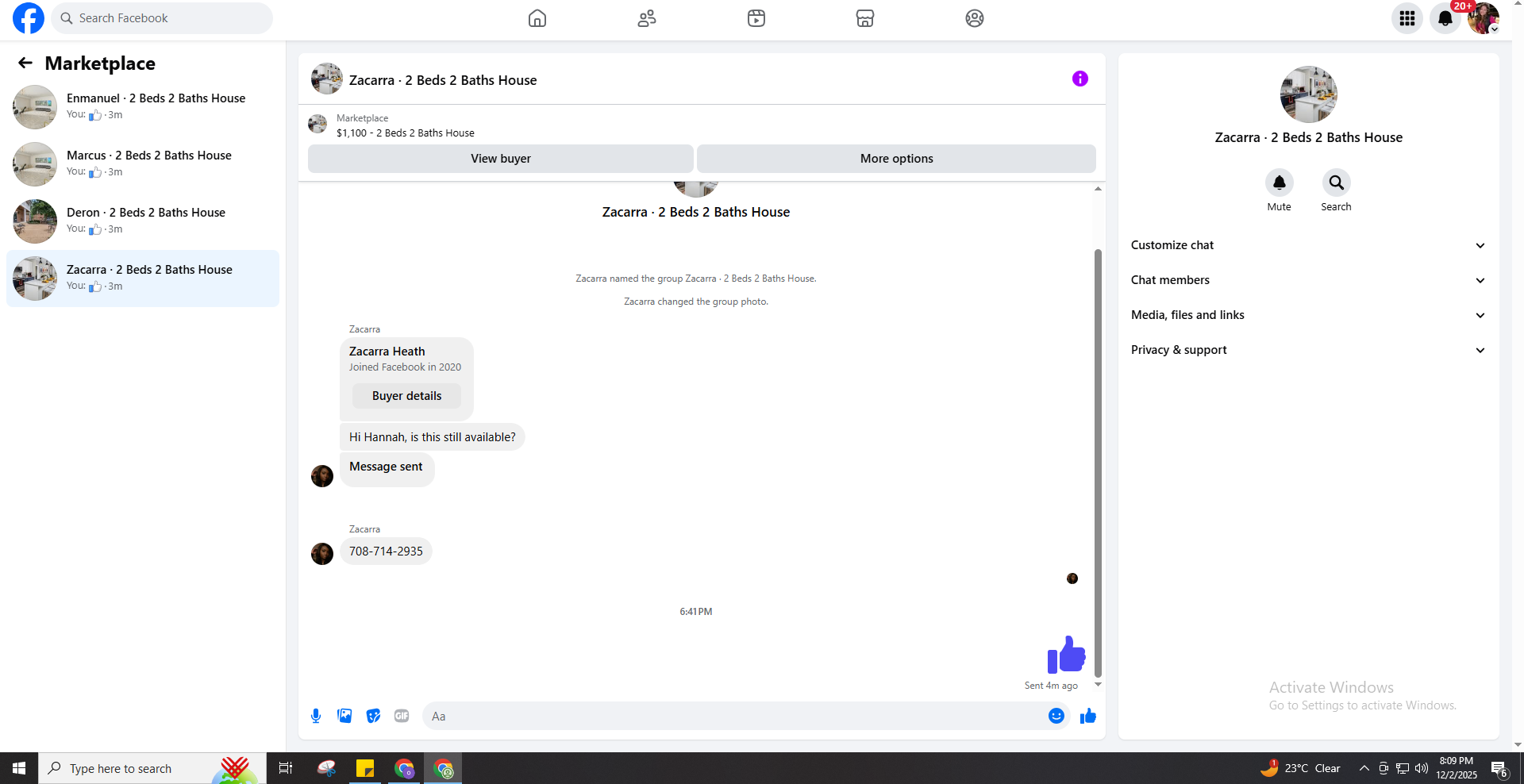Open Sticky Notes on the taskbar
Image resolution: width=1524 pixels, height=784 pixels.
365,768
